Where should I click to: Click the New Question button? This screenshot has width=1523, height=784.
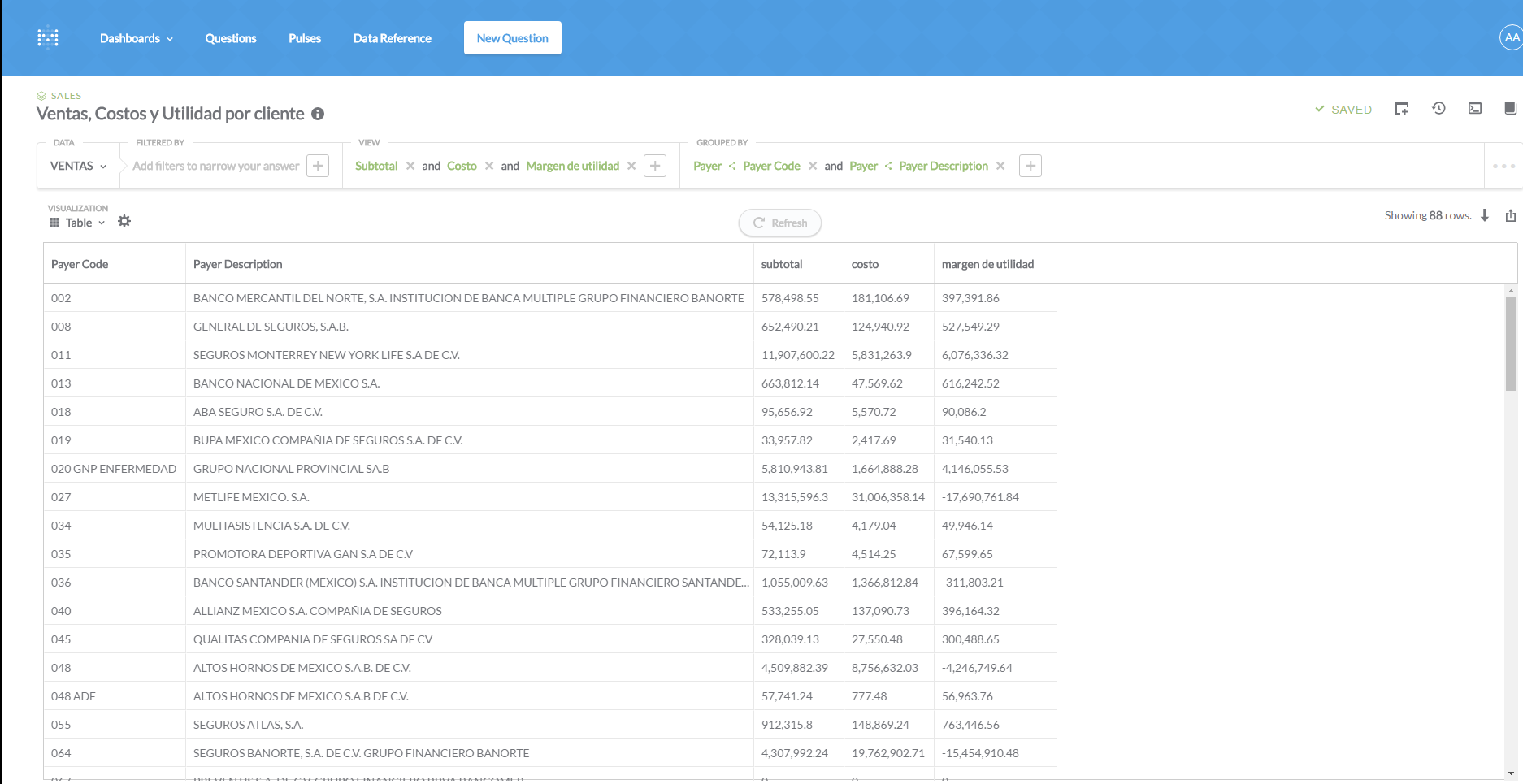(x=513, y=38)
